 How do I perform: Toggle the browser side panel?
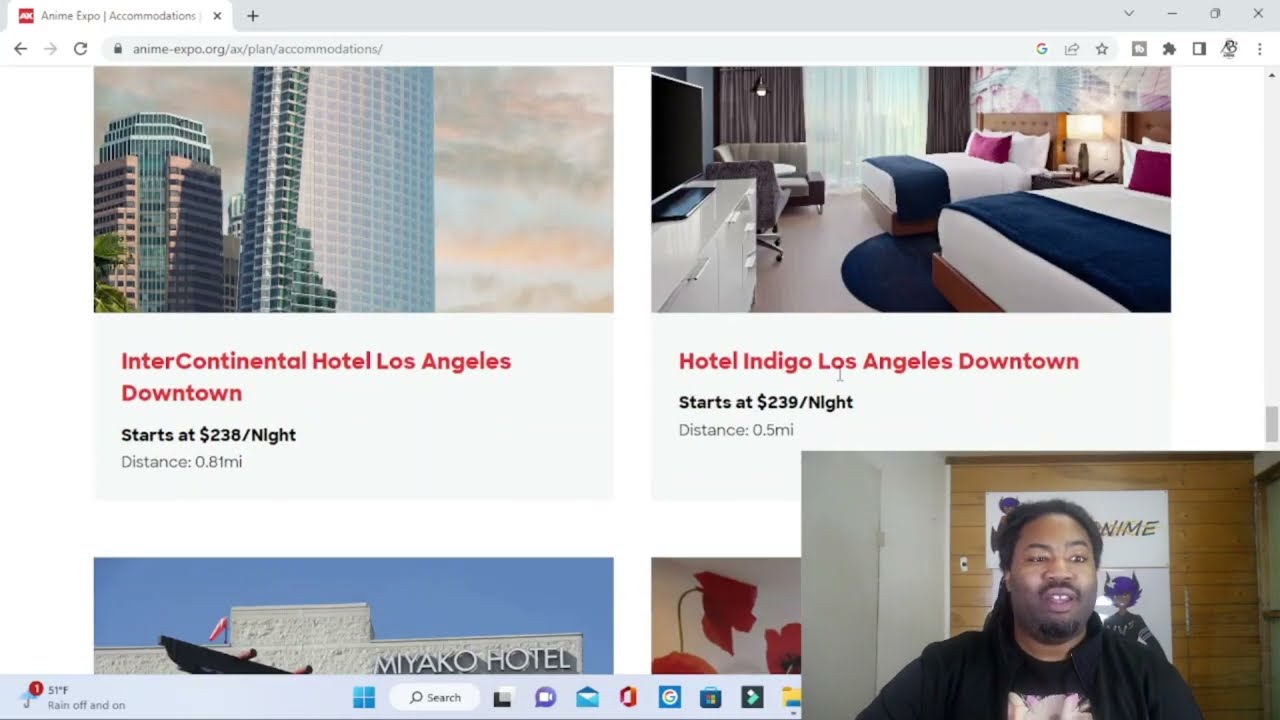1199,48
